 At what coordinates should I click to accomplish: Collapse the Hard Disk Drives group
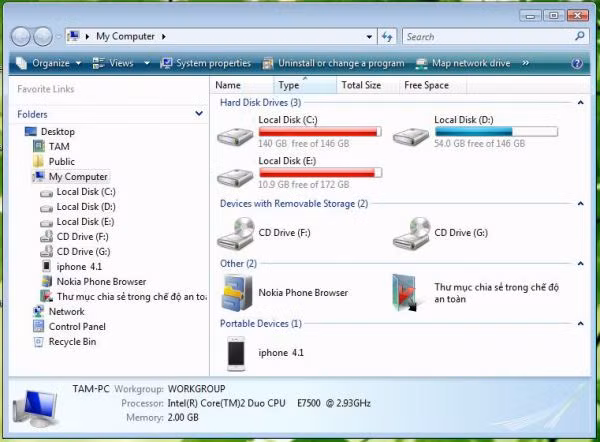pos(581,102)
